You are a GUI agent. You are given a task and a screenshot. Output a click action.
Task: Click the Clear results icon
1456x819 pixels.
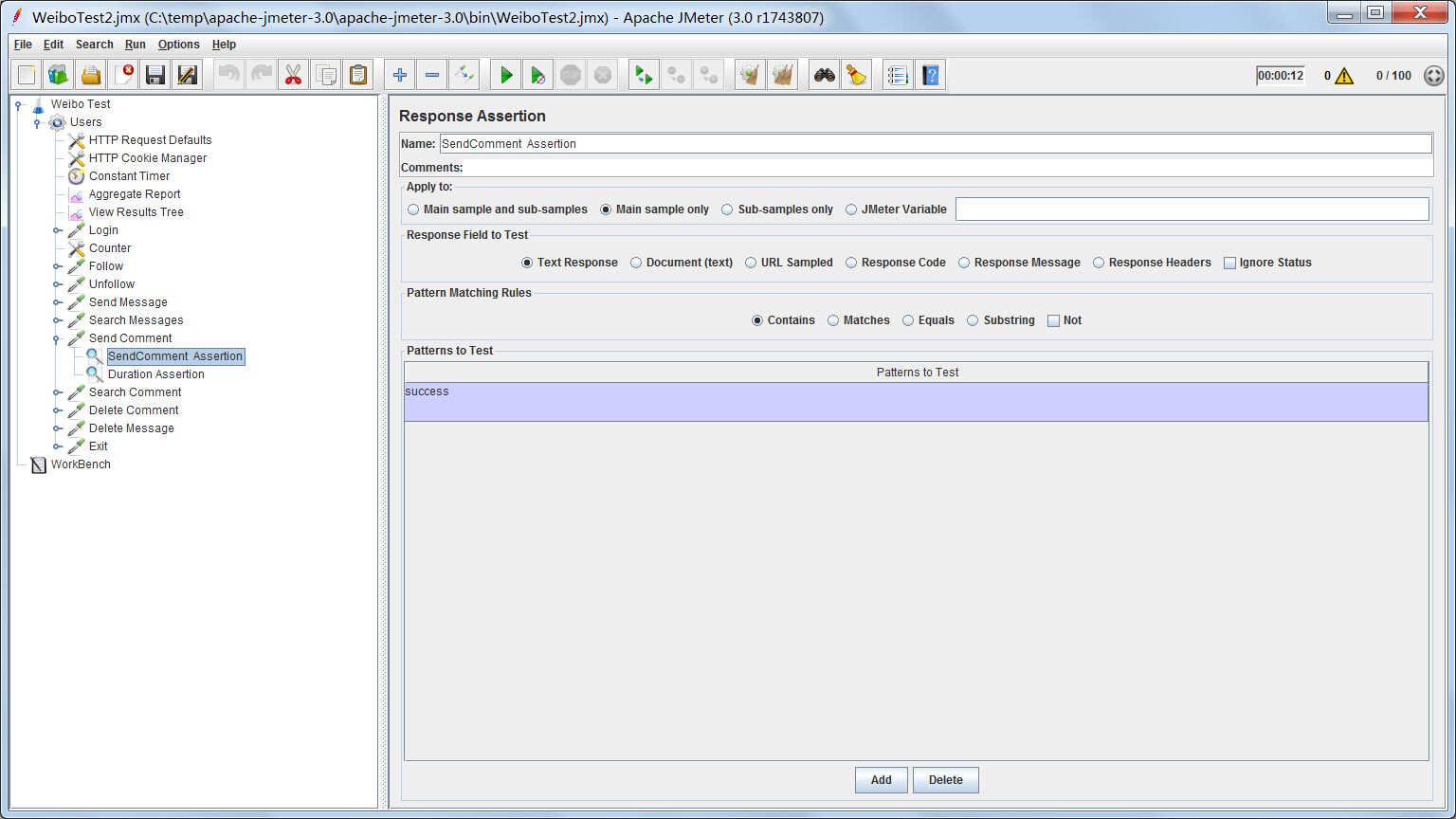point(751,75)
